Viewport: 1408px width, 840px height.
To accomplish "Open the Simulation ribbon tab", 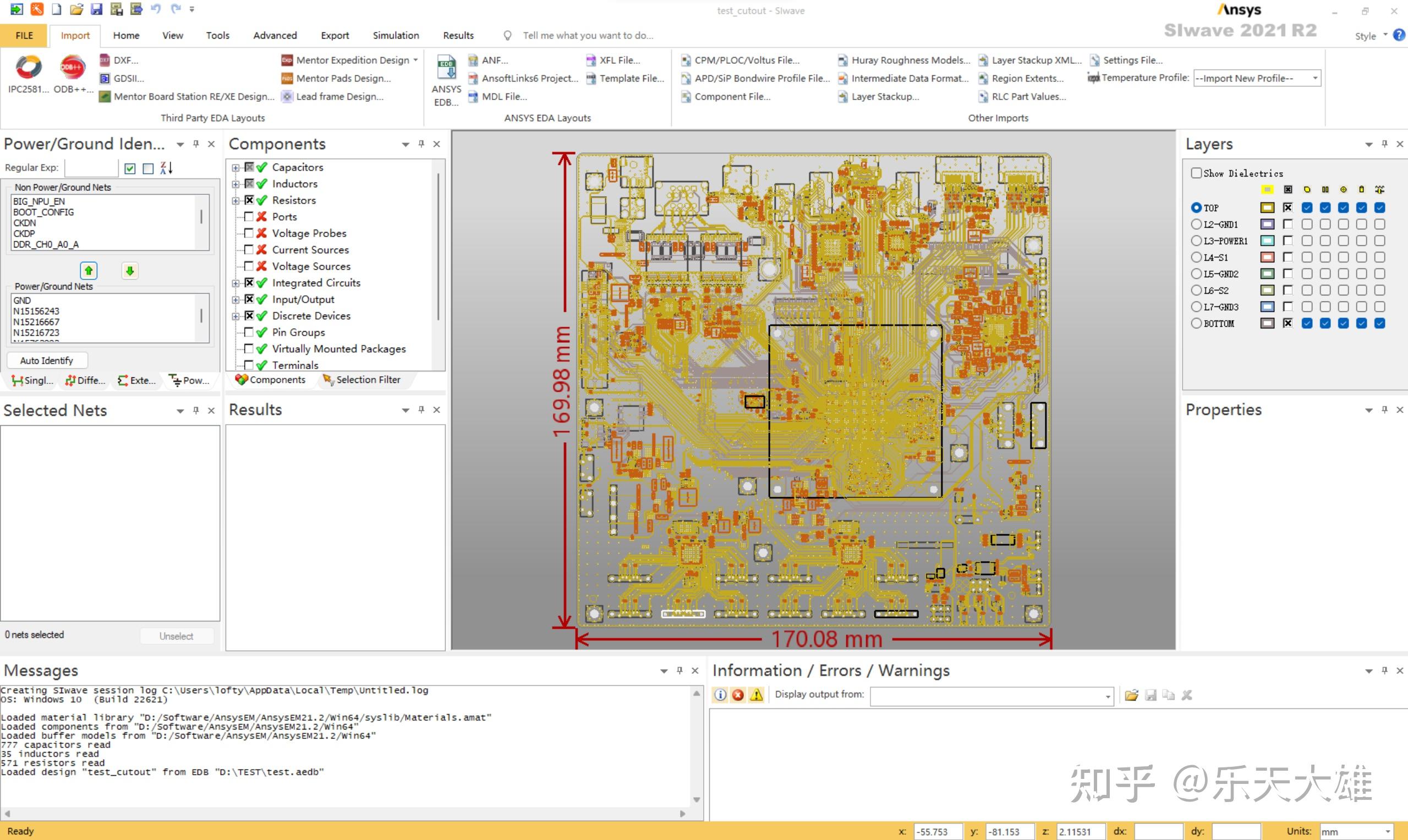I will [x=396, y=35].
